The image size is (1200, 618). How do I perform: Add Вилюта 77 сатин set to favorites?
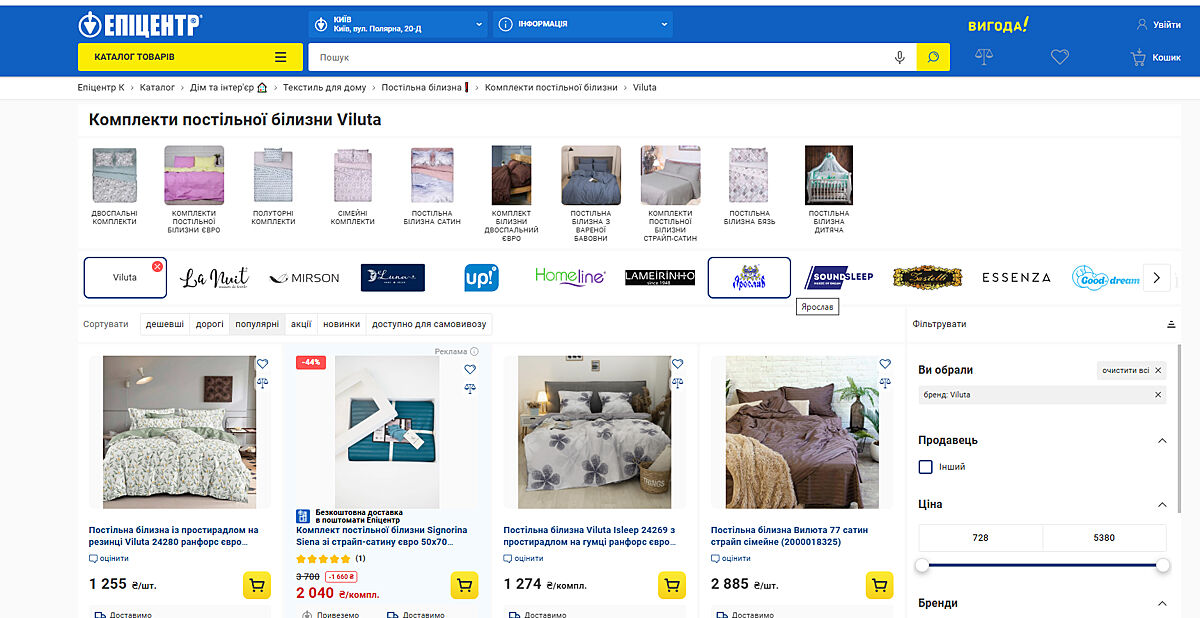pyautogui.click(x=885, y=364)
